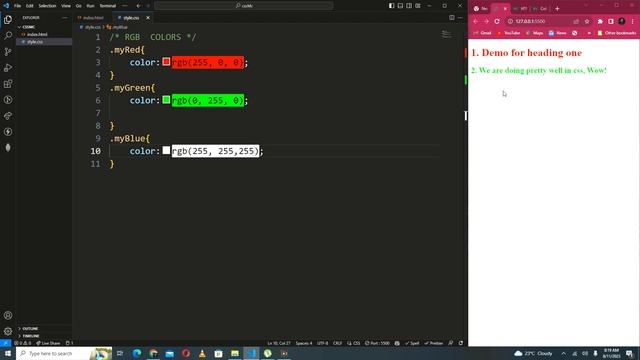Select the style.css editor tab

pos(131,18)
